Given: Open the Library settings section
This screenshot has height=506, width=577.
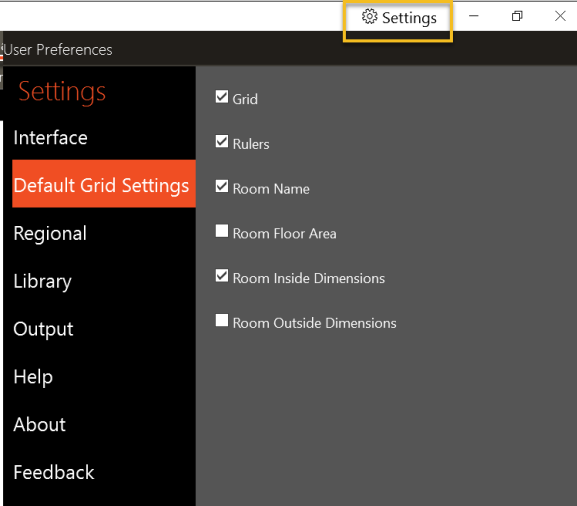Looking at the screenshot, I should pyautogui.click(x=42, y=282).
